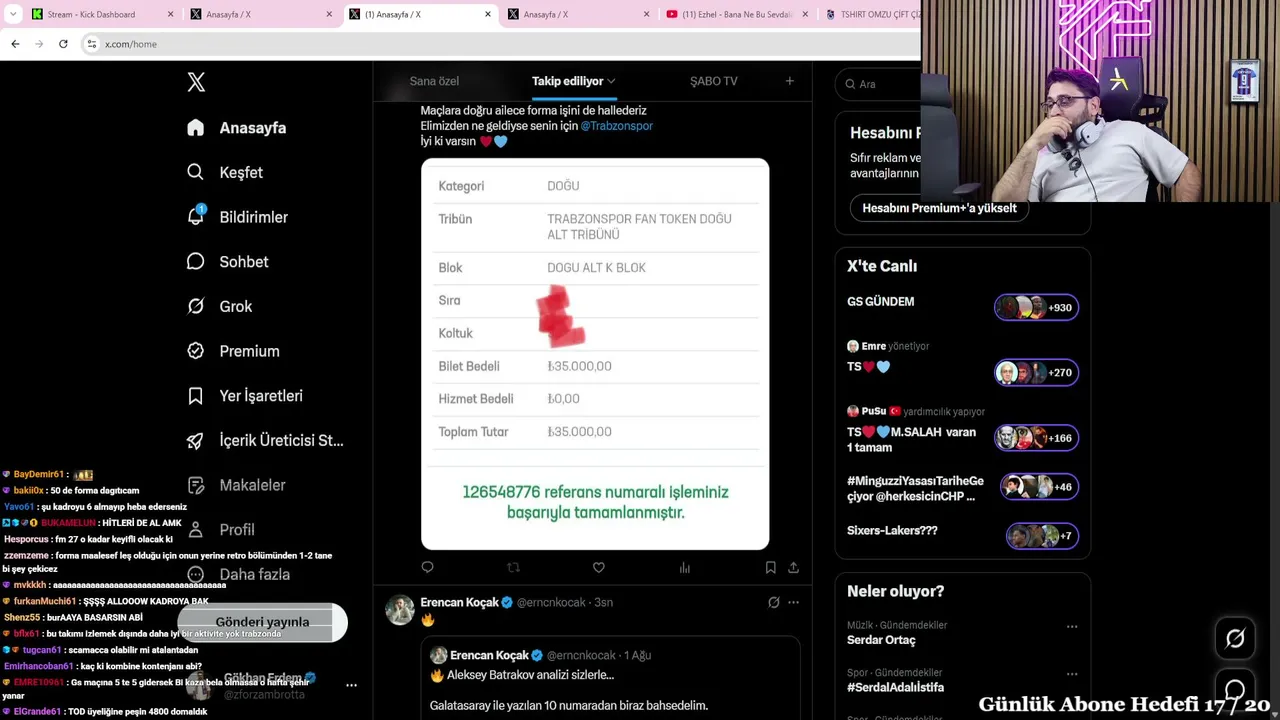
Task: Switch to ŞABO TV tab
Action: tap(714, 81)
